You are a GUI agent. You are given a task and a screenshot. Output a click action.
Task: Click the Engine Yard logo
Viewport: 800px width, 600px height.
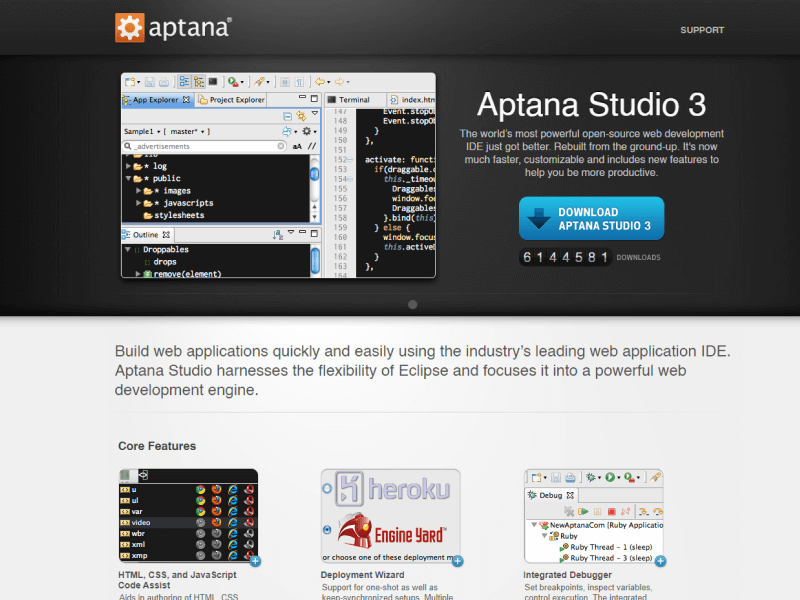pos(391,531)
